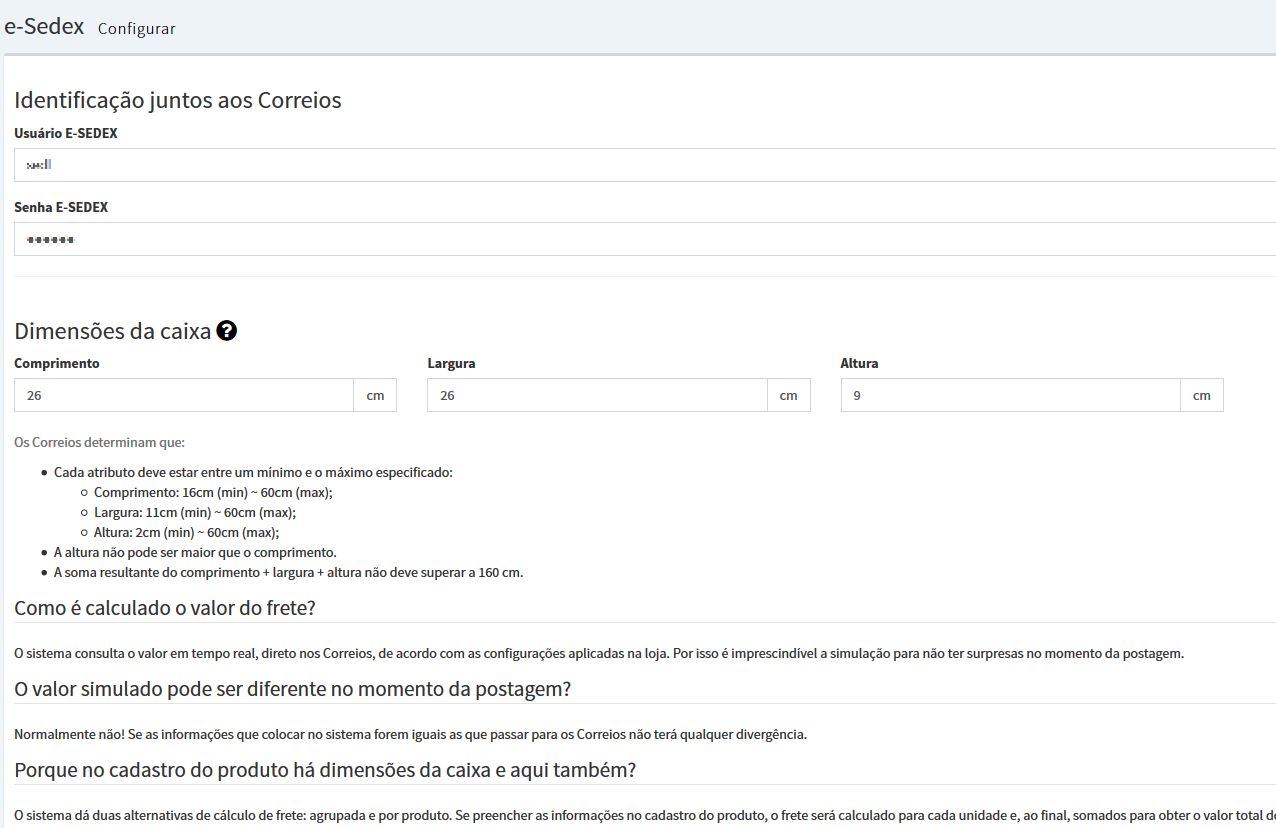Click the paragraph starting Normalmente não!
Screen dimensions: 1276x828
(x=410, y=734)
